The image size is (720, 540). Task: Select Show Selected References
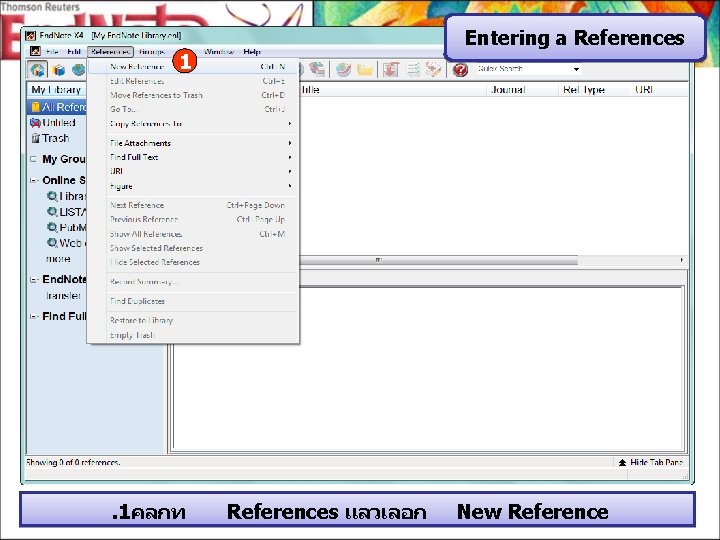click(193, 248)
